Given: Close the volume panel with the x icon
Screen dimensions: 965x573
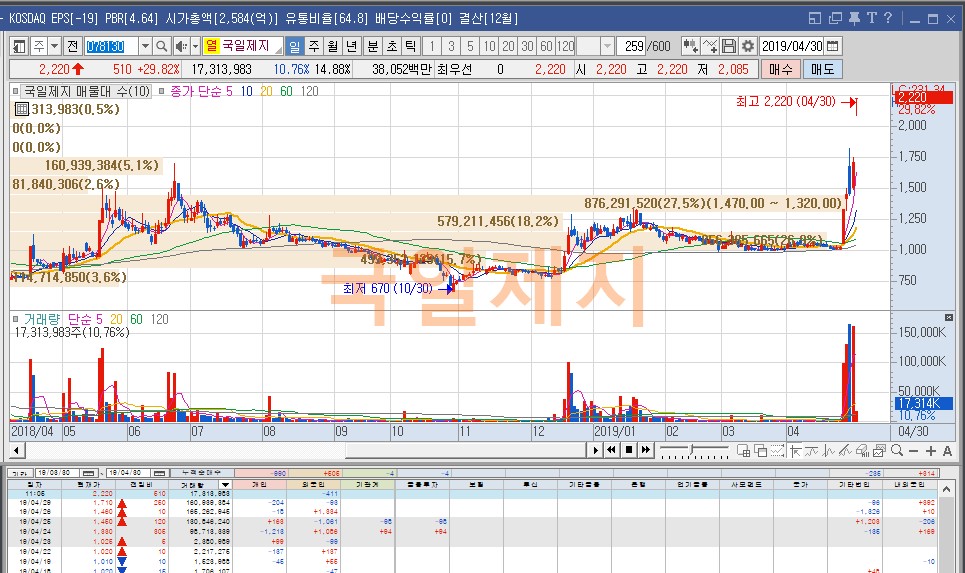Looking at the screenshot, I should [x=948, y=318].
